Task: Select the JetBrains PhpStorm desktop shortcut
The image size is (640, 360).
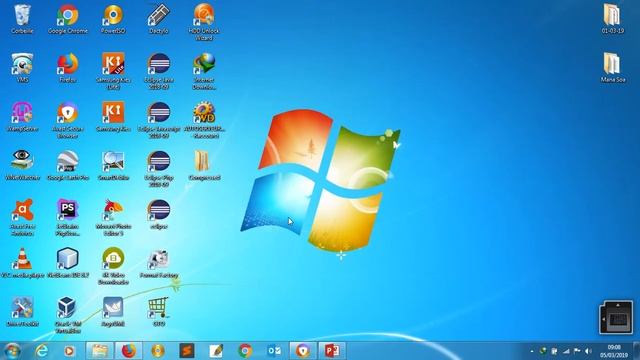Action: click(68, 217)
